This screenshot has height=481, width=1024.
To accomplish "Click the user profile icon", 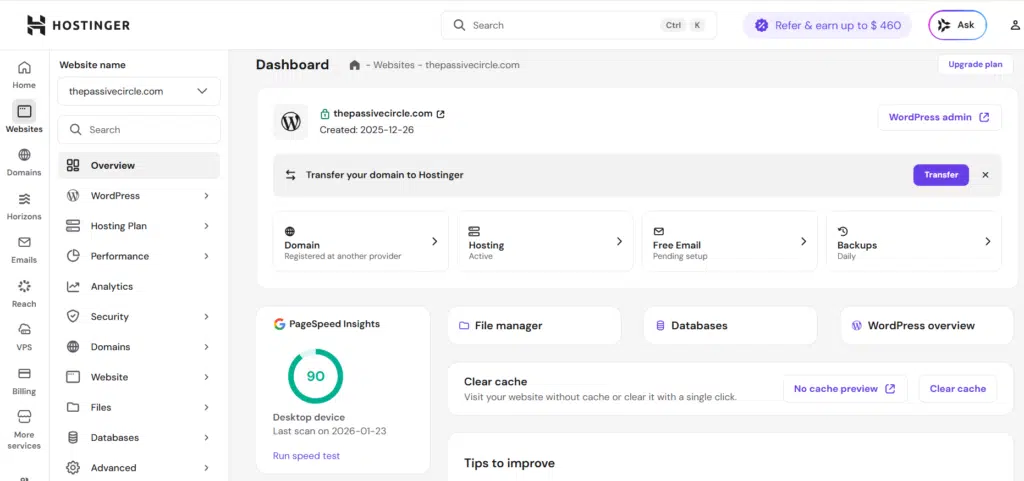I will [x=1015, y=25].
